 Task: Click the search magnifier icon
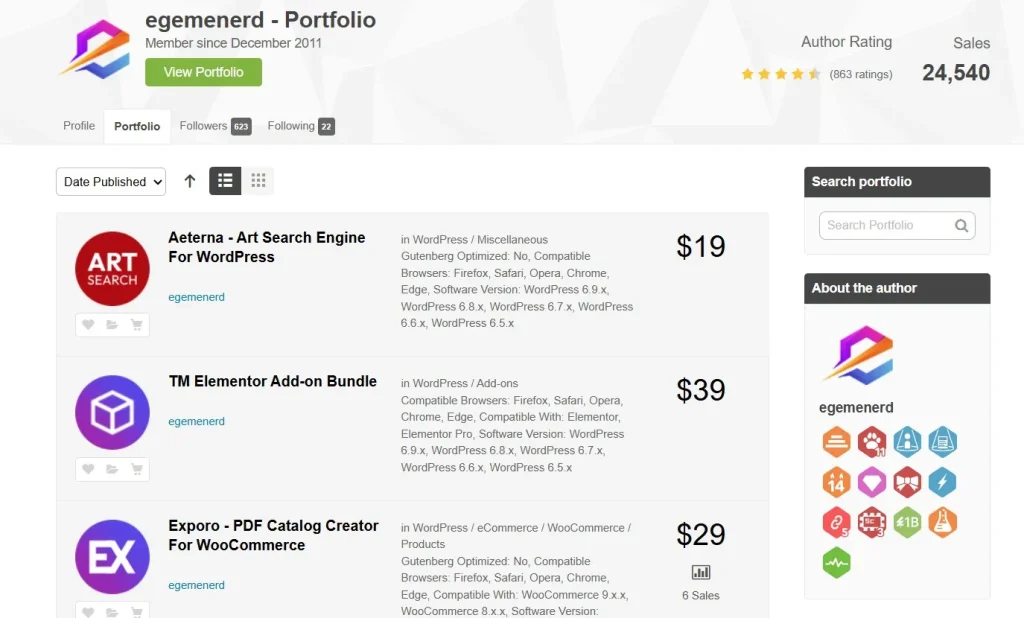pyautogui.click(x=961, y=225)
